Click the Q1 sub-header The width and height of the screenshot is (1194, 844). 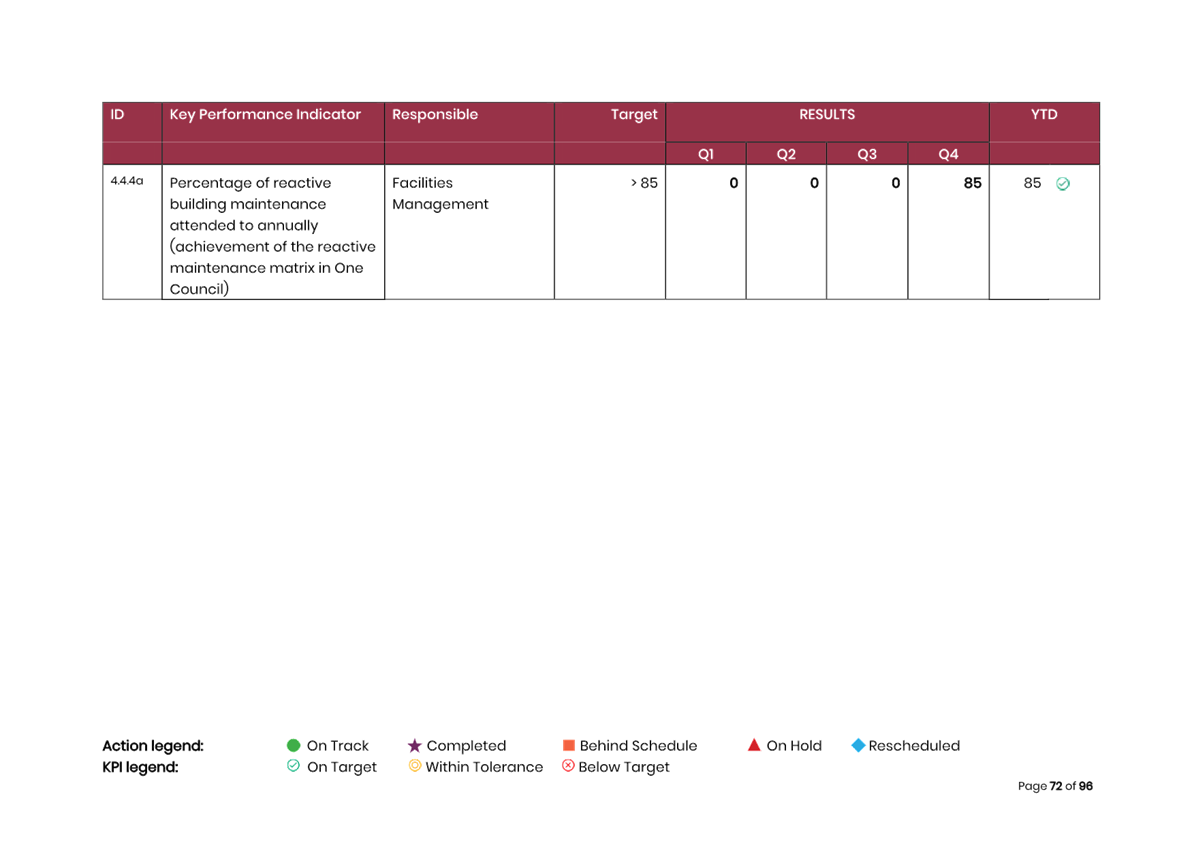[x=706, y=154]
